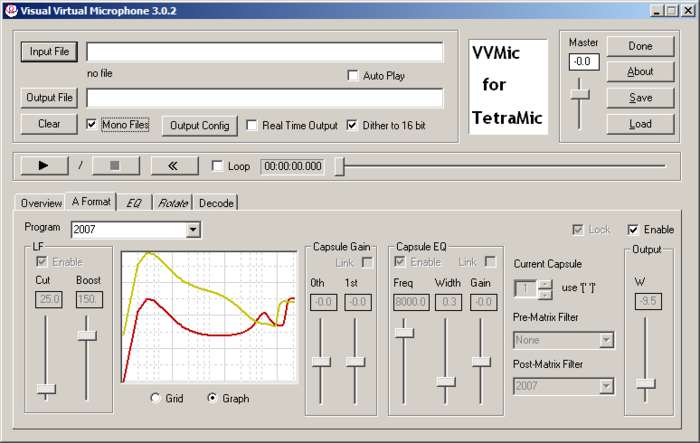This screenshot has height=443, width=700.
Task: Click the Capsule EQ Width slider handle
Action: pos(446,381)
